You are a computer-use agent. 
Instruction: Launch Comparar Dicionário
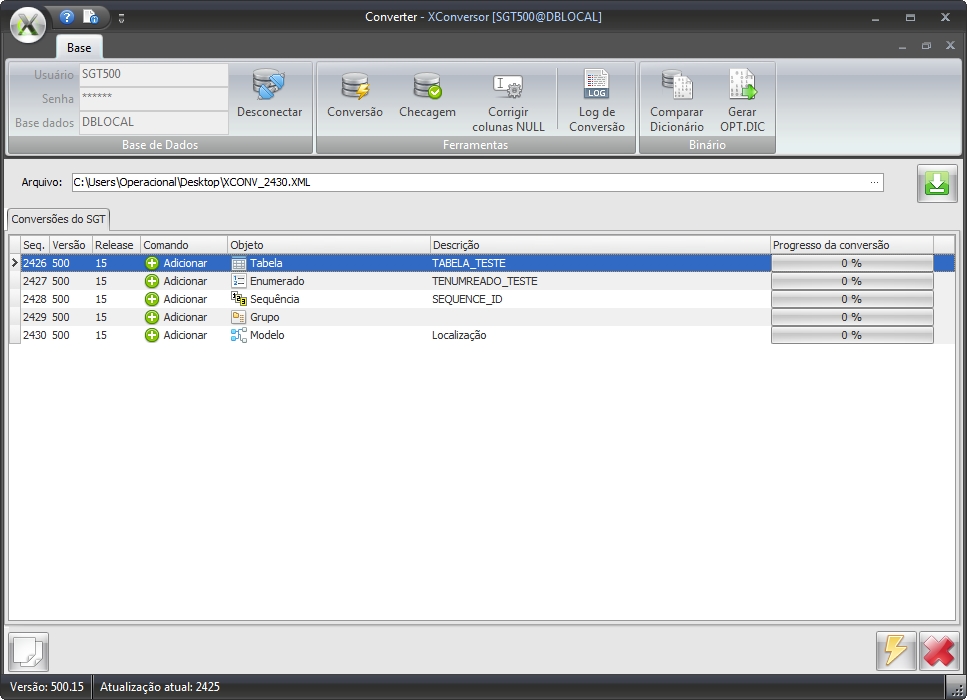[677, 88]
